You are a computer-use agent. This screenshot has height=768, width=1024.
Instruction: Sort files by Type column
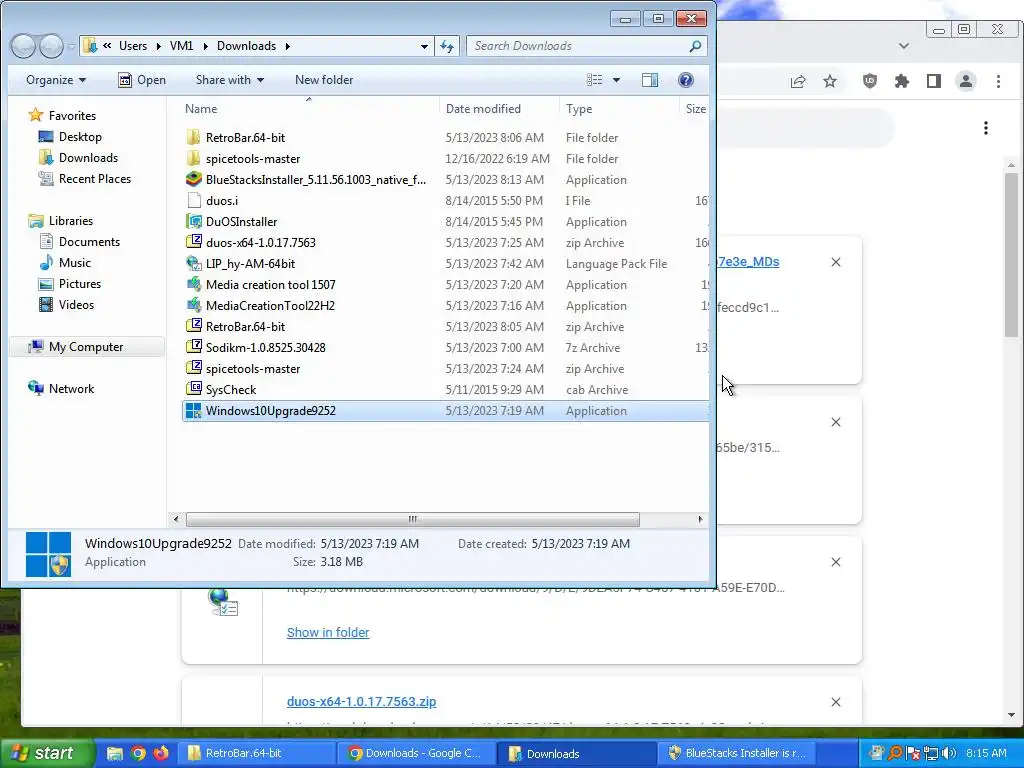579,109
